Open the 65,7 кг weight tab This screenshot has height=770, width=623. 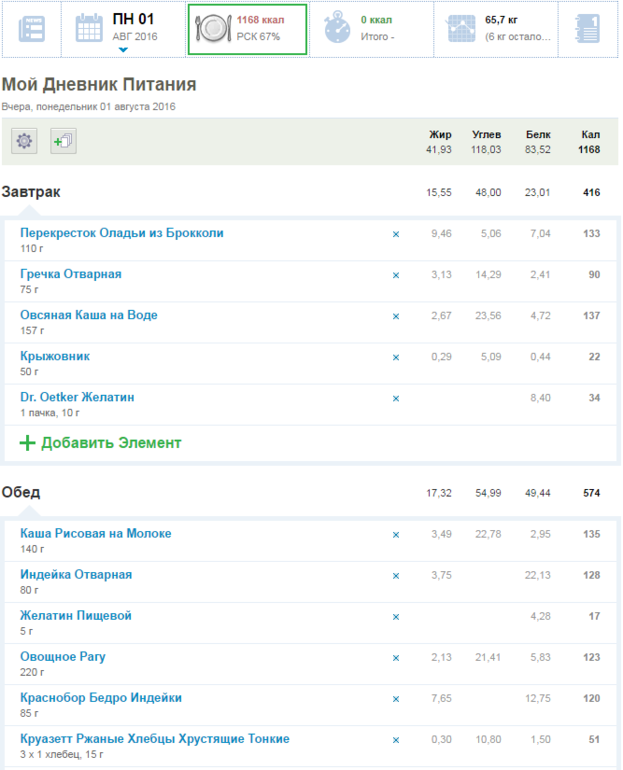(497, 29)
